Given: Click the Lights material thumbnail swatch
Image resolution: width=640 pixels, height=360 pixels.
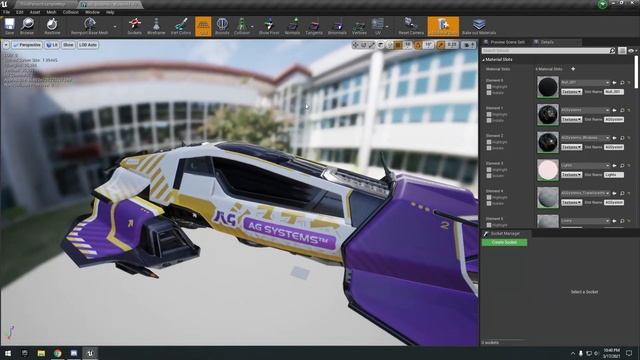Looking at the screenshot, I should click(x=548, y=170).
